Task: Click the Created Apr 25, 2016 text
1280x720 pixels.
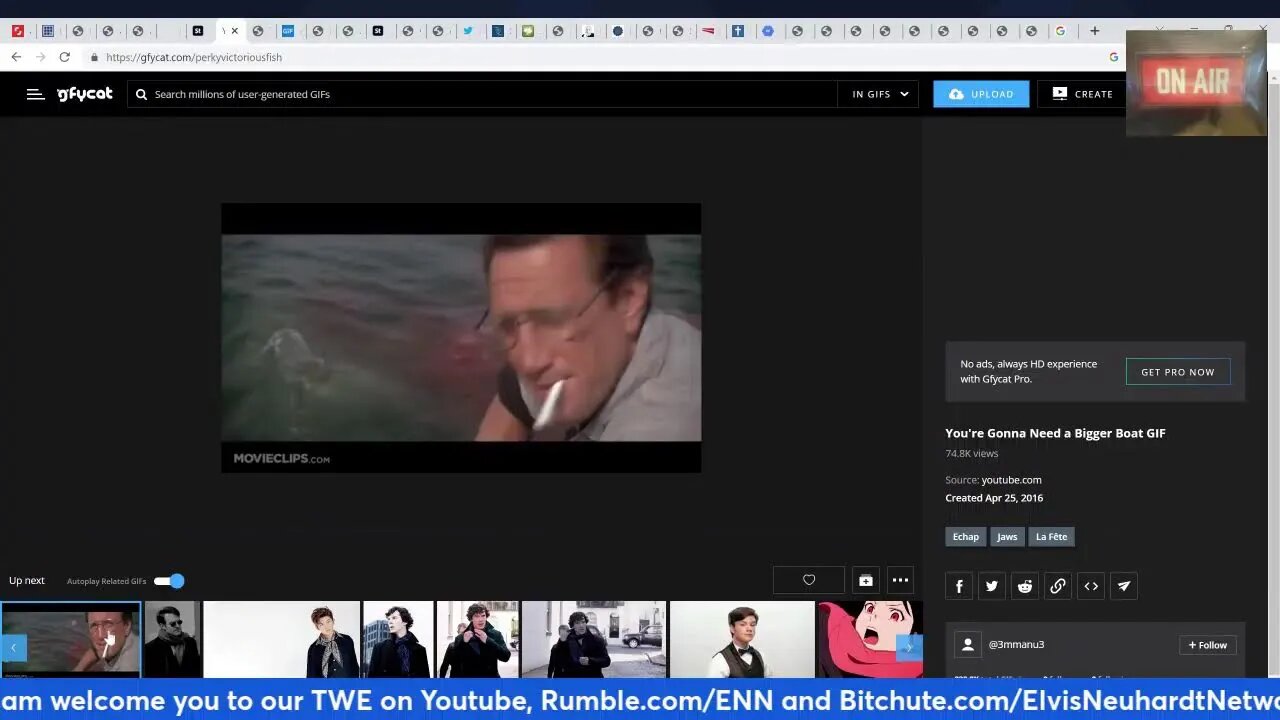Action: pos(994,498)
